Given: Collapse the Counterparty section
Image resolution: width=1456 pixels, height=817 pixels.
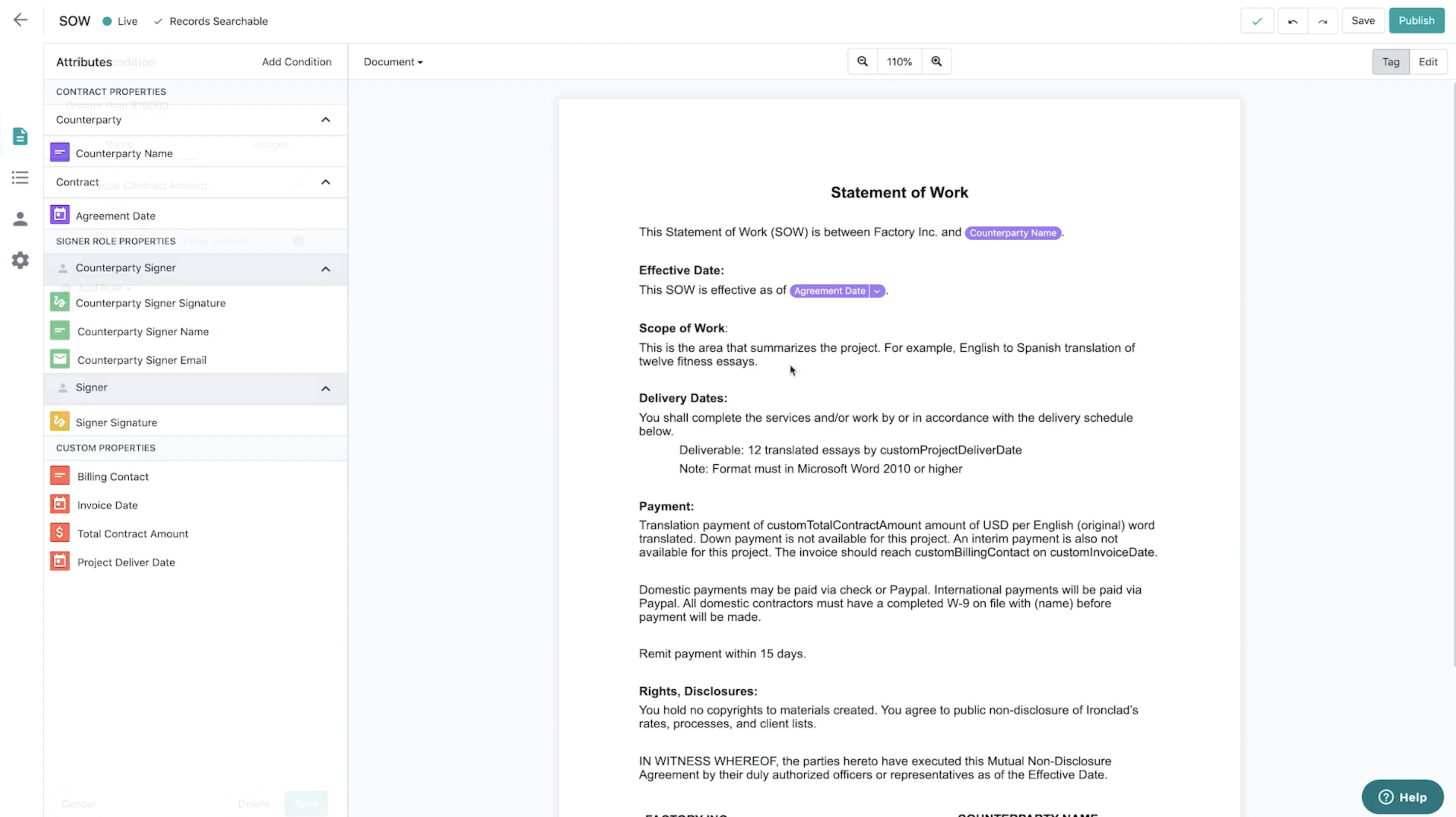Looking at the screenshot, I should pyautogui.click(x=325, y=120).
